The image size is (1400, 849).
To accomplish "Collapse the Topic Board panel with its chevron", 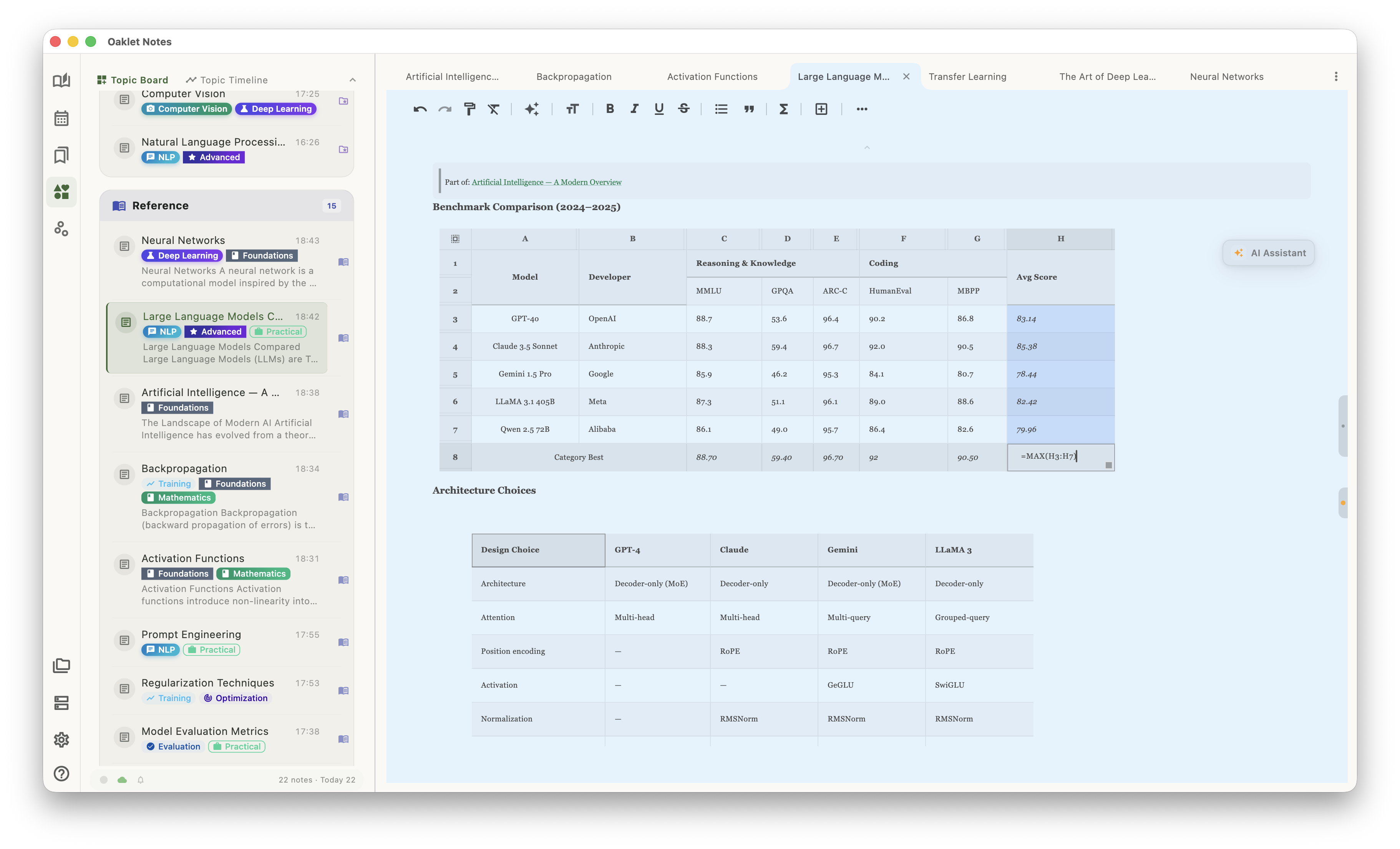I will pyautogui.click(x=353, y=80).
